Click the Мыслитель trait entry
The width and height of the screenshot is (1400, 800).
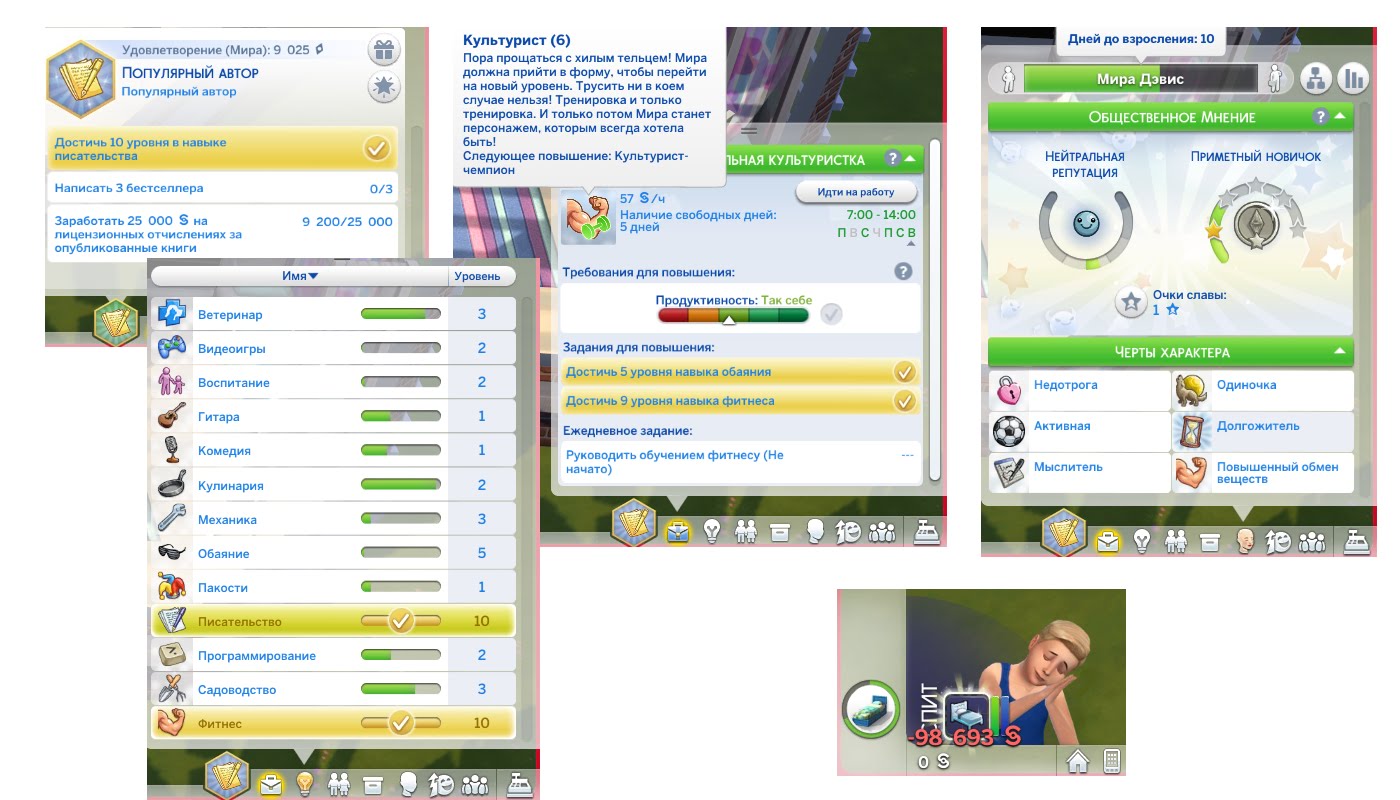[x=1079, y=473]
